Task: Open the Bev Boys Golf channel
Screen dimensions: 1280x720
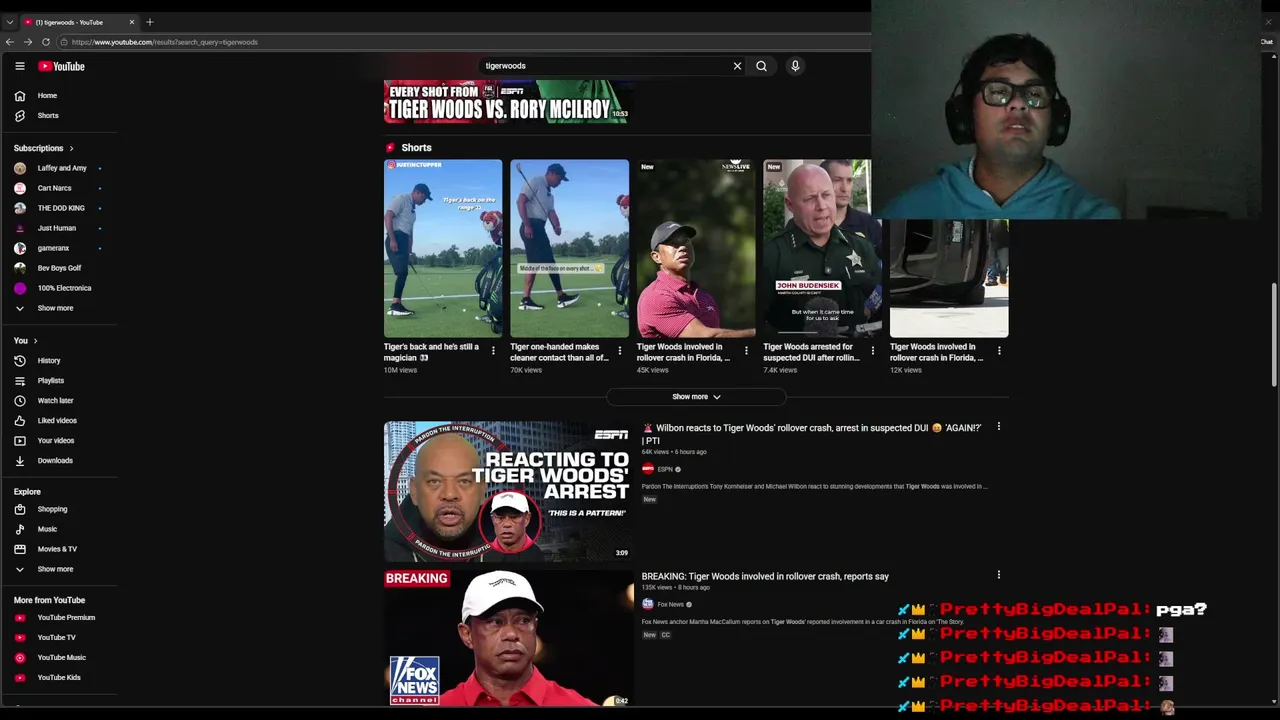Action: (x=59, y=268)
